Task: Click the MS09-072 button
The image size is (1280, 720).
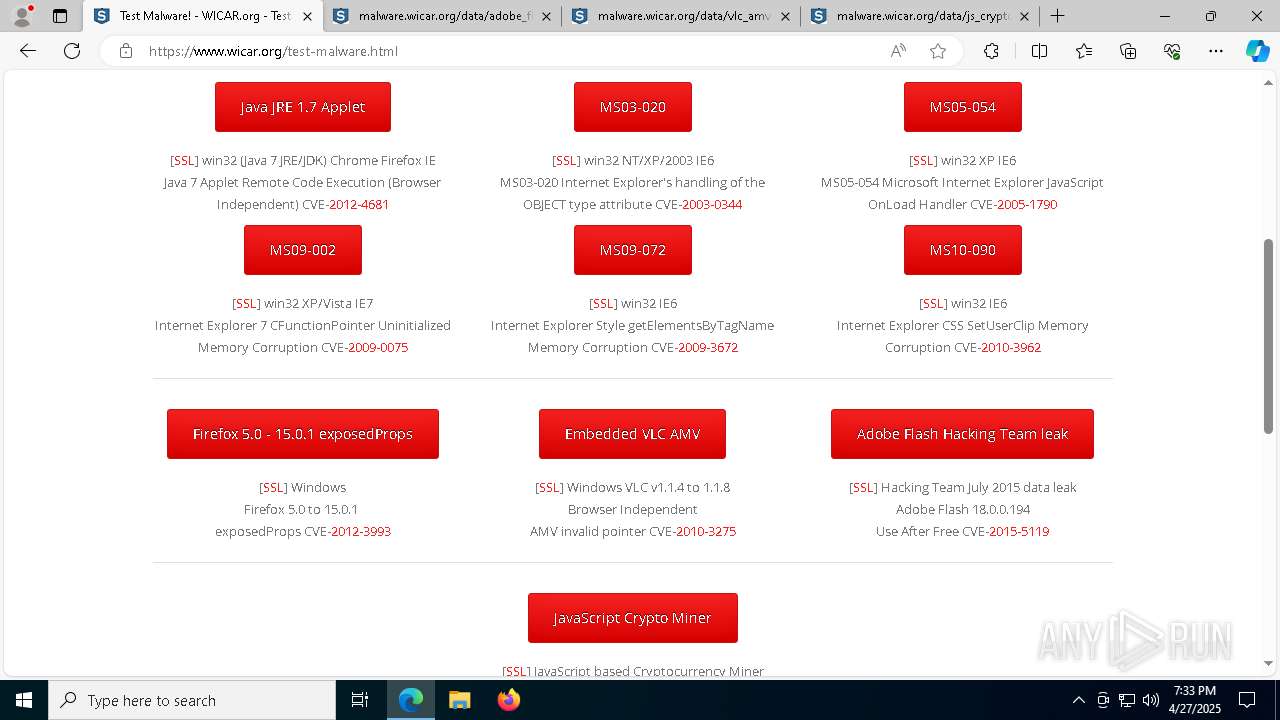Action: coord(633,250)
